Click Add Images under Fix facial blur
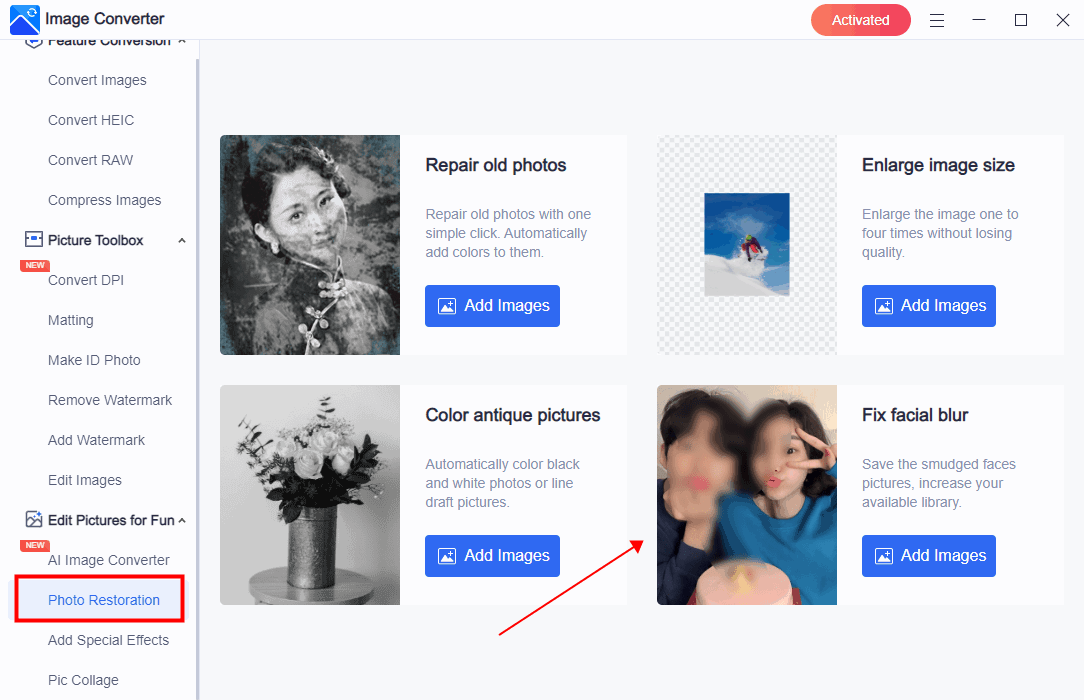This screenshot has width=1084, height=700. 929,556
